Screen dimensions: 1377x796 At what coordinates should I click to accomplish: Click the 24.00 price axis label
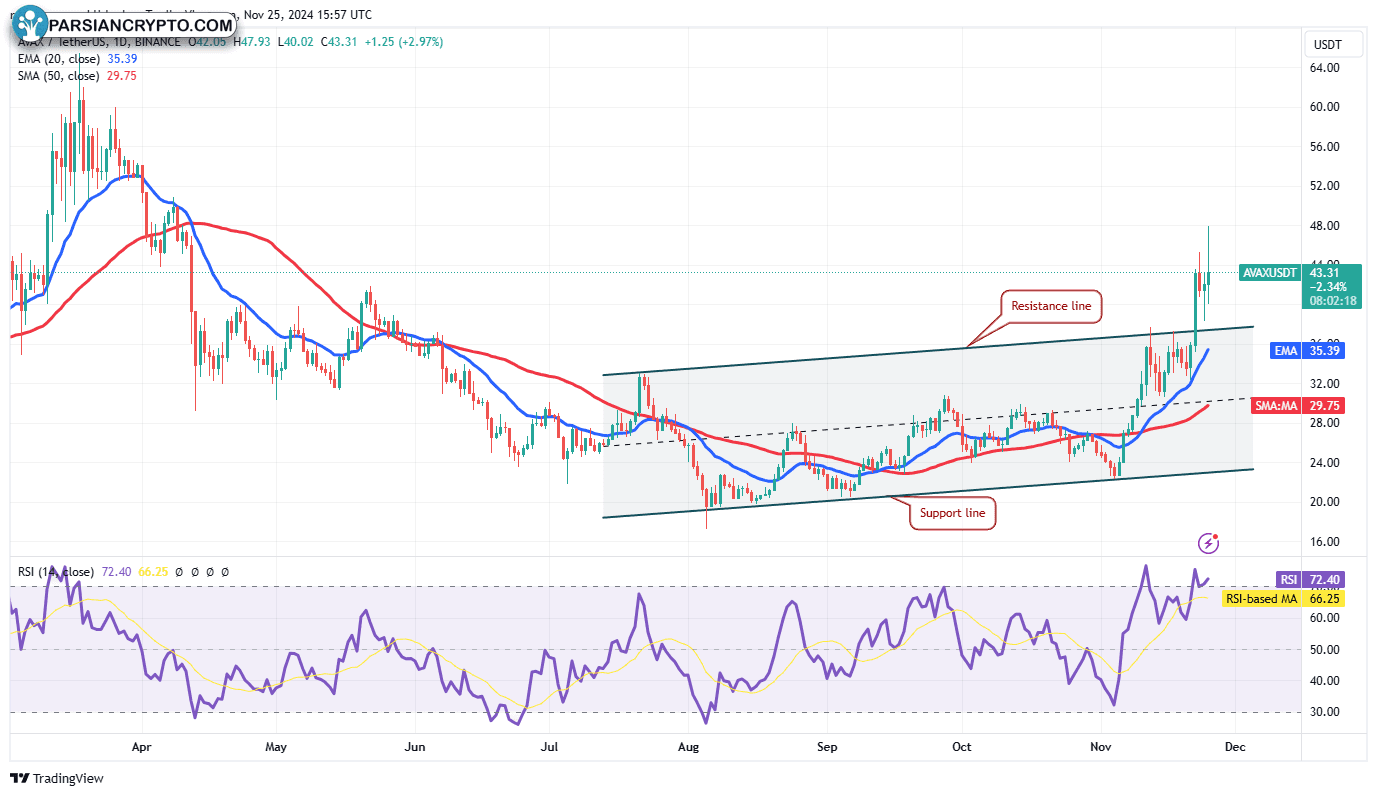[x=1326, y=463]
